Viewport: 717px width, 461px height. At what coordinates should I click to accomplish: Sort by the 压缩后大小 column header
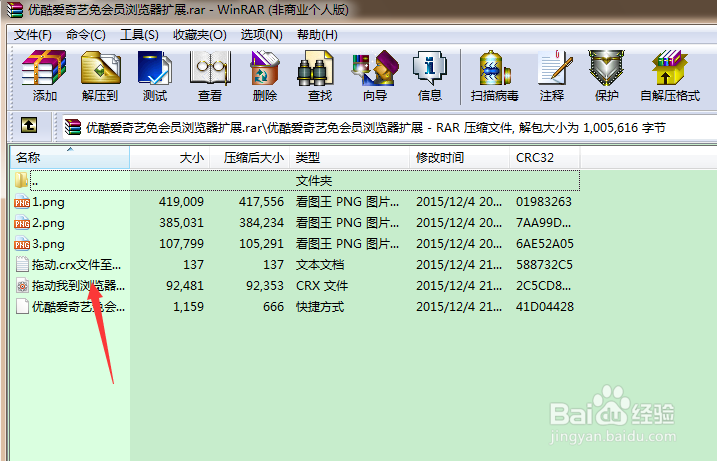coord(250,157)
